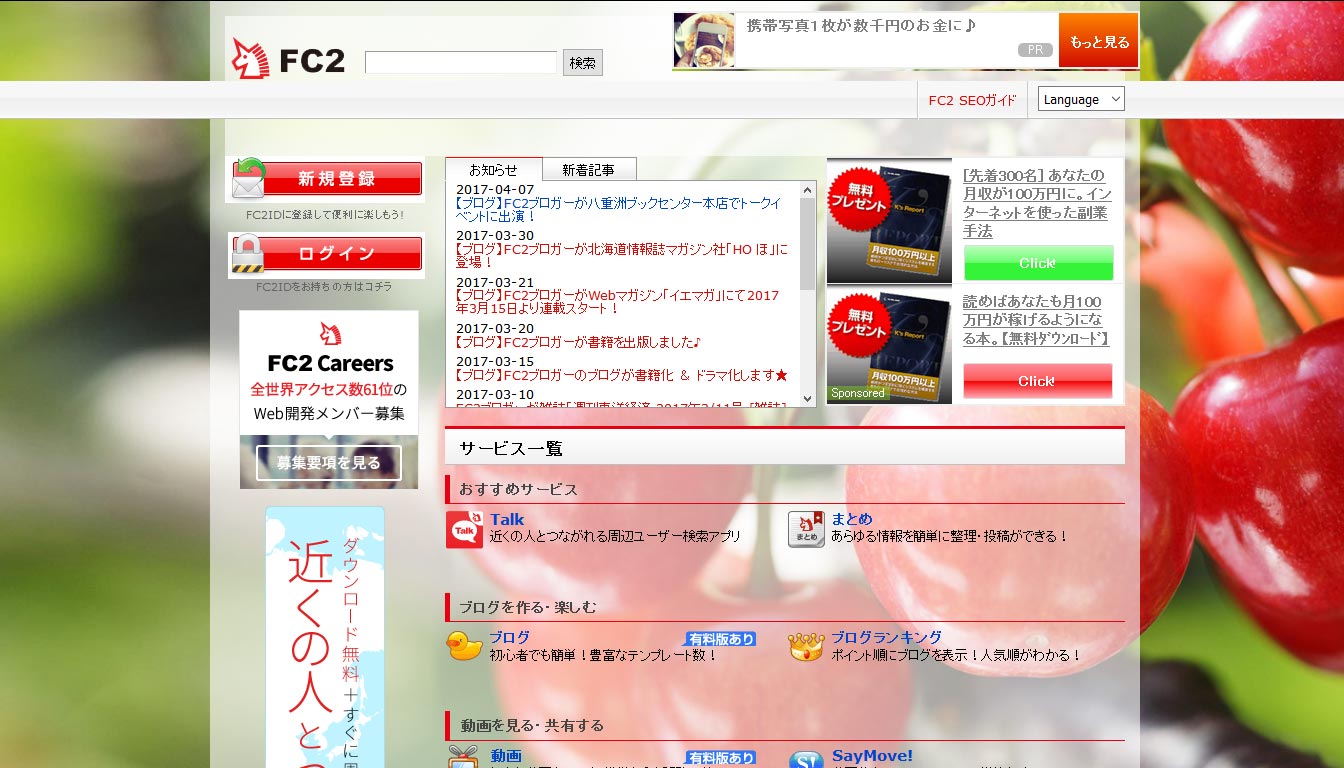Open the 動画 text link

tap(506, 756)
